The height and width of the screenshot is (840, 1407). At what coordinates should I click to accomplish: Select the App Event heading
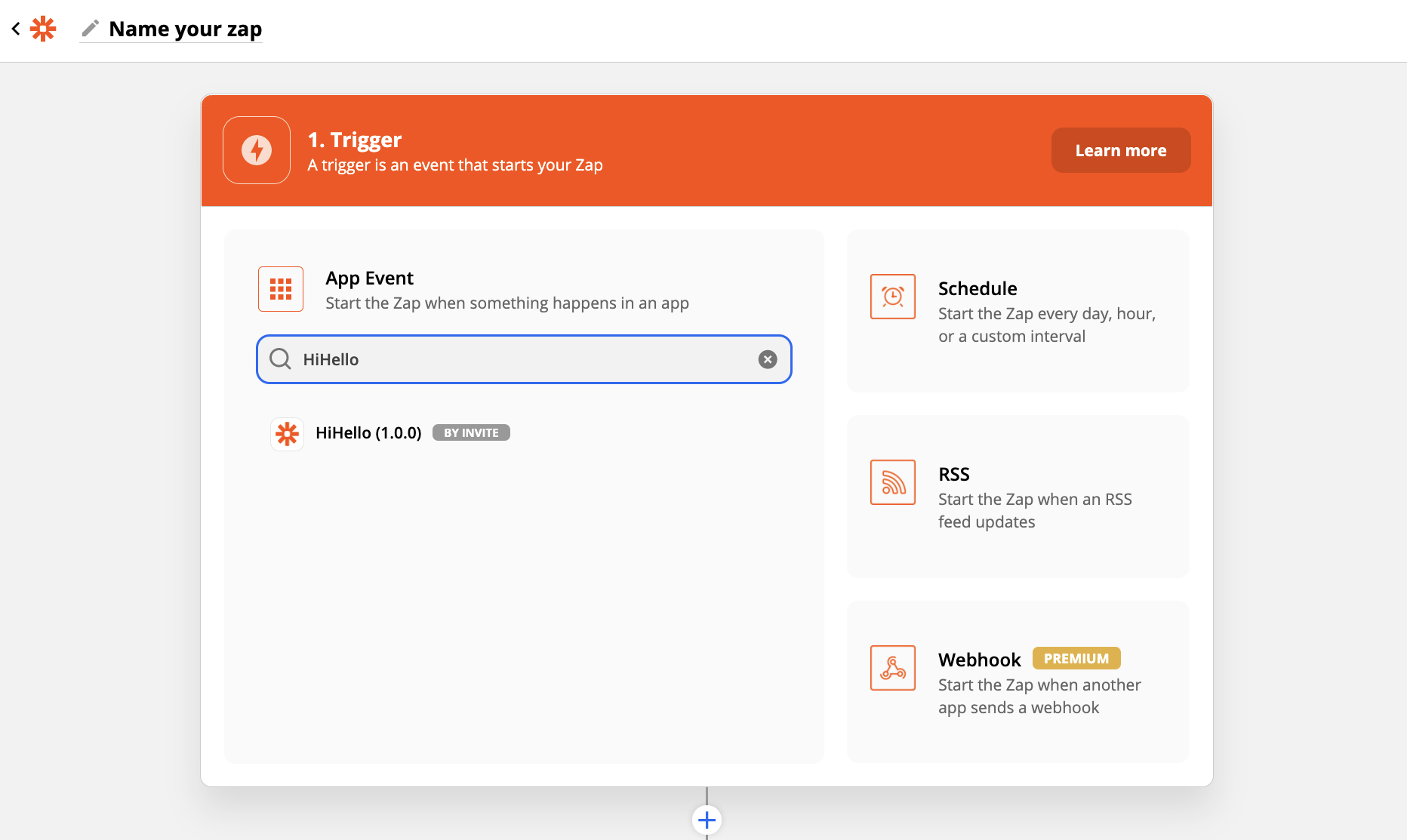point(369,278)
